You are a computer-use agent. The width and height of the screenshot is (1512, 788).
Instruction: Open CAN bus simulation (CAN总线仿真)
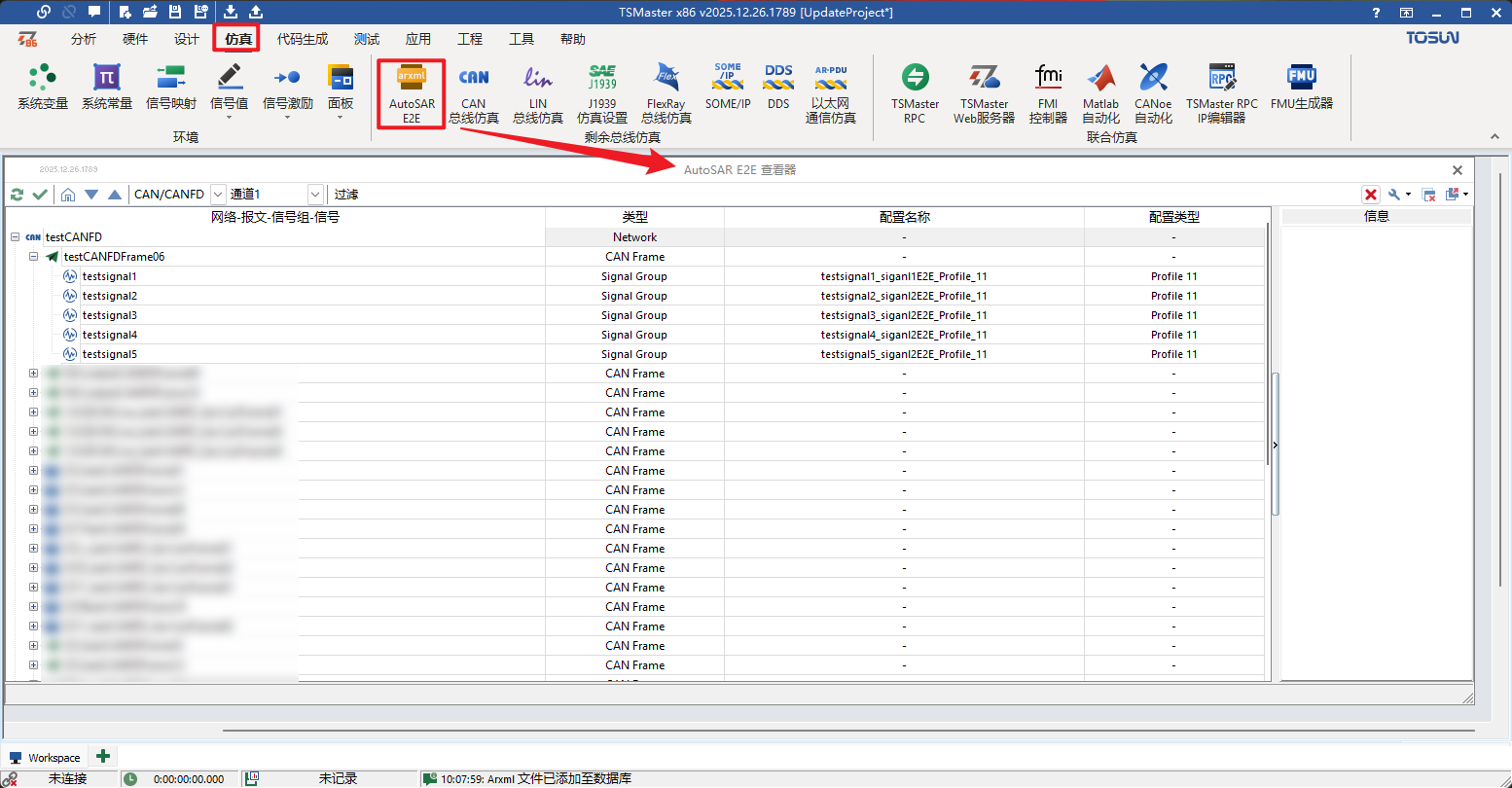pos(474,93)
